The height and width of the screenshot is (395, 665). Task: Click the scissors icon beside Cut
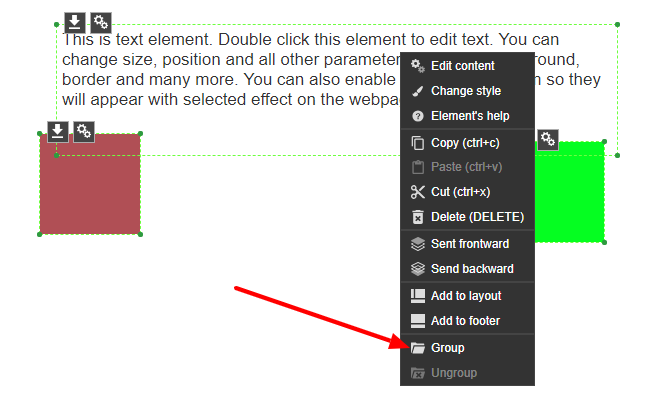[418, 192]
